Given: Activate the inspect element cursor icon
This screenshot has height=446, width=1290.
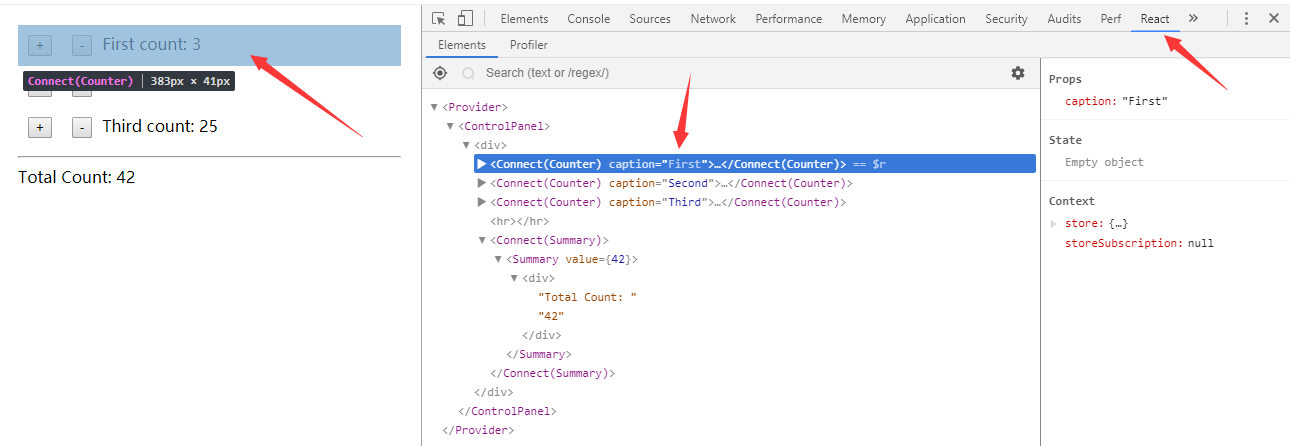Looking at the screenshot, I should [439, 18].
